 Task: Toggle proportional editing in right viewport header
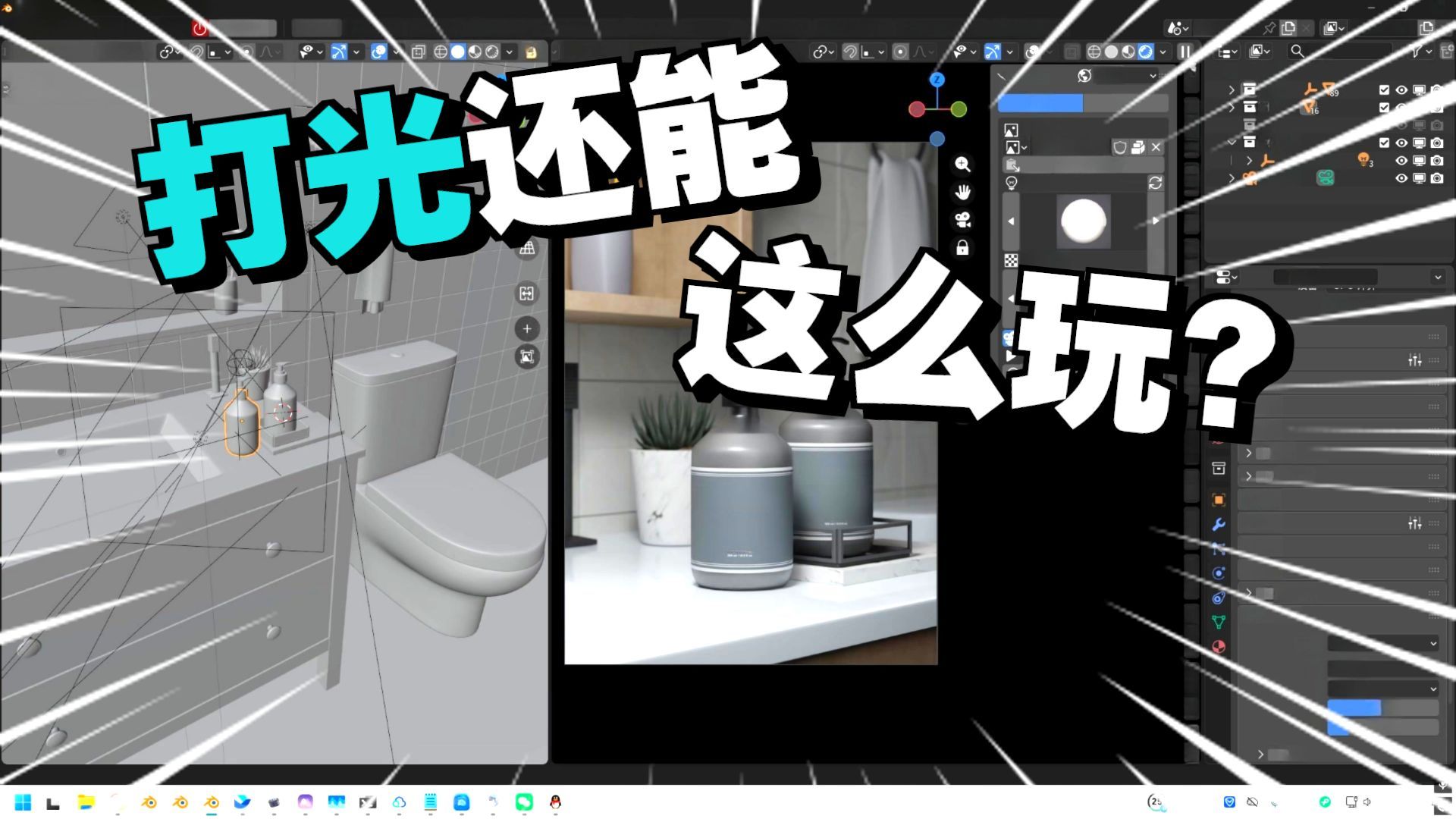[x=900, y=52]
